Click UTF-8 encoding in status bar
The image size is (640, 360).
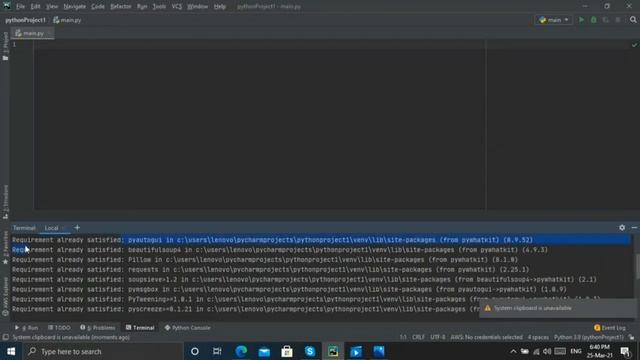438,338
